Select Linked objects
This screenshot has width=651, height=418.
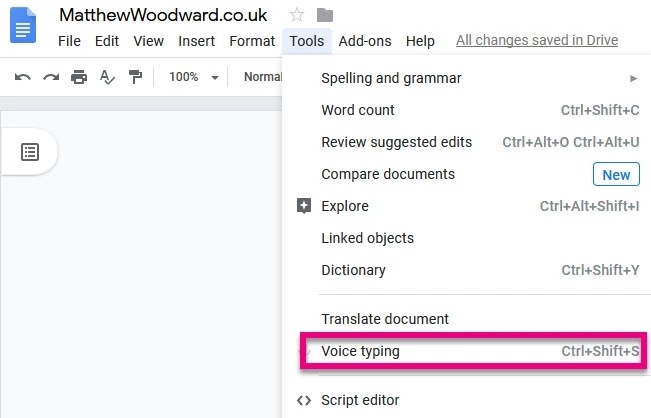coord(466,238)
